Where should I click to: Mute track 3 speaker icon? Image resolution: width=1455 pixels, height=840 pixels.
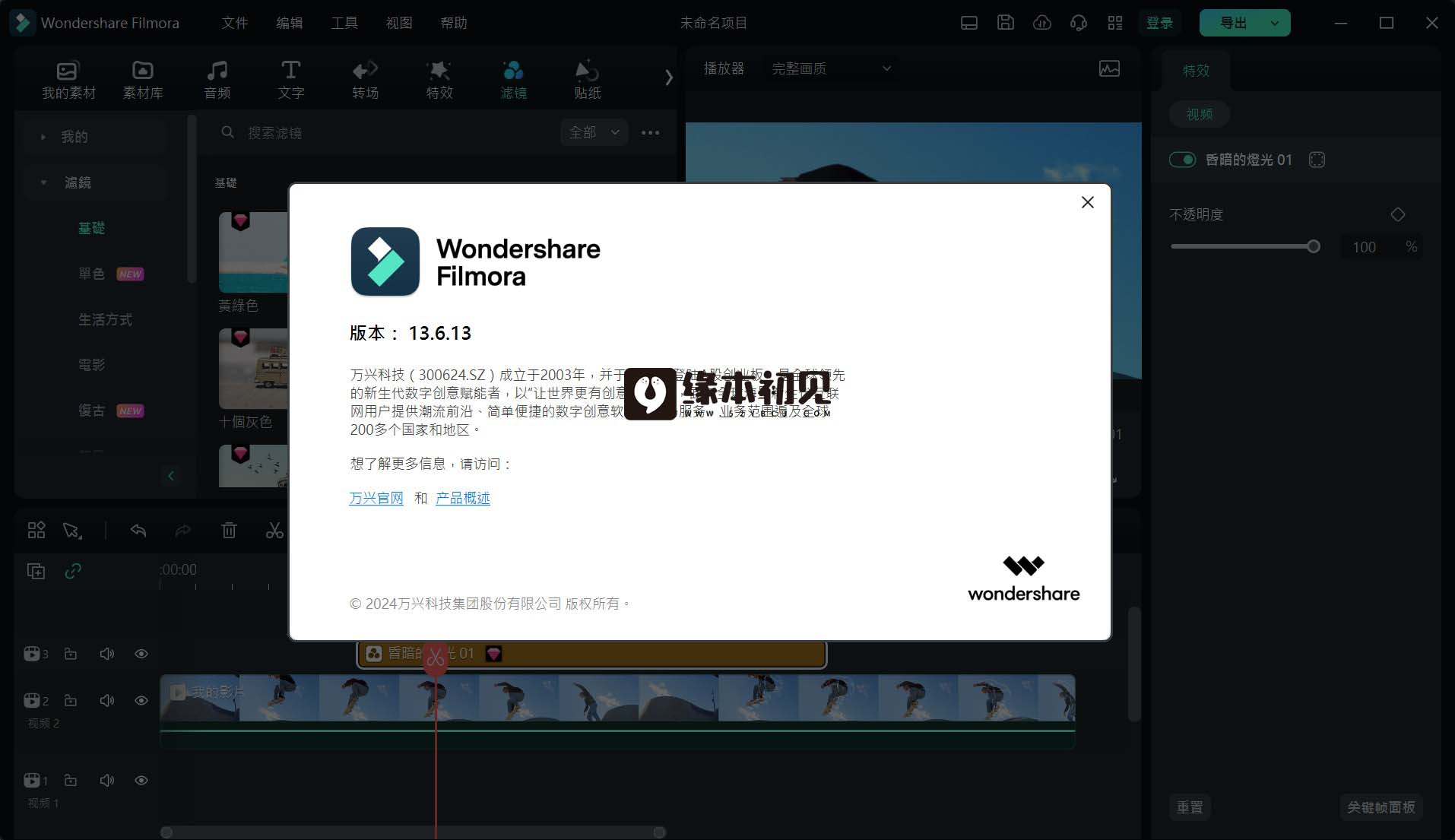[x=107, y=654]
